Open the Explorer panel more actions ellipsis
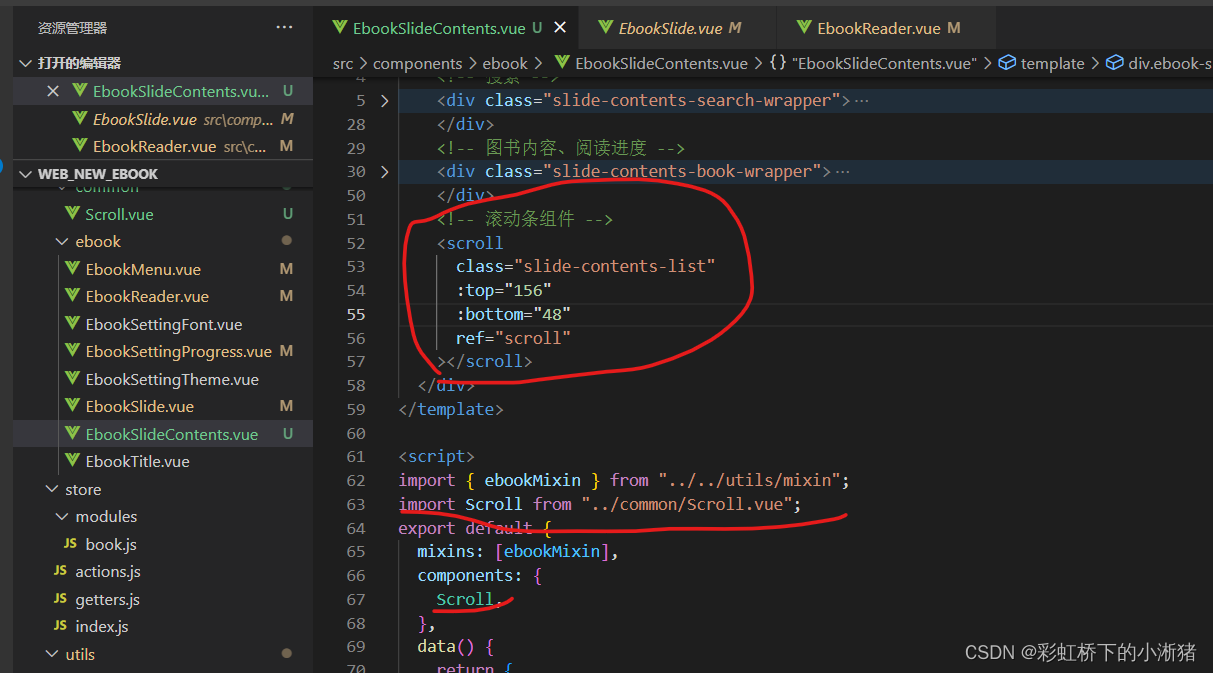Image resolution: width=1213 pixels, height=673 pixels. tap(285, 27)
